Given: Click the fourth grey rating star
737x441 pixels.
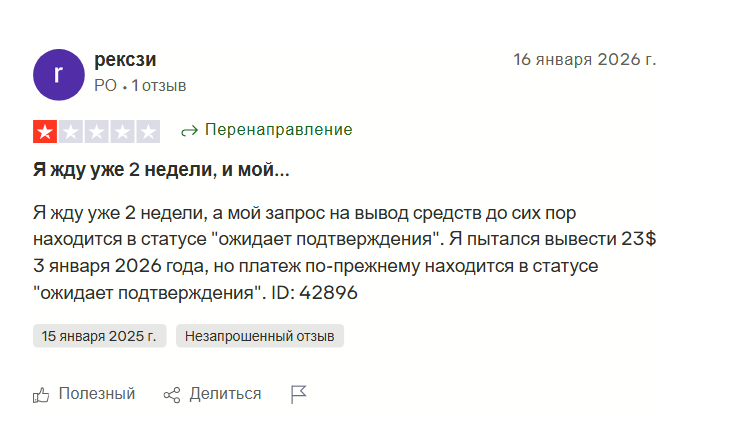Looking at the screenshot, I should tap(122, 131).
